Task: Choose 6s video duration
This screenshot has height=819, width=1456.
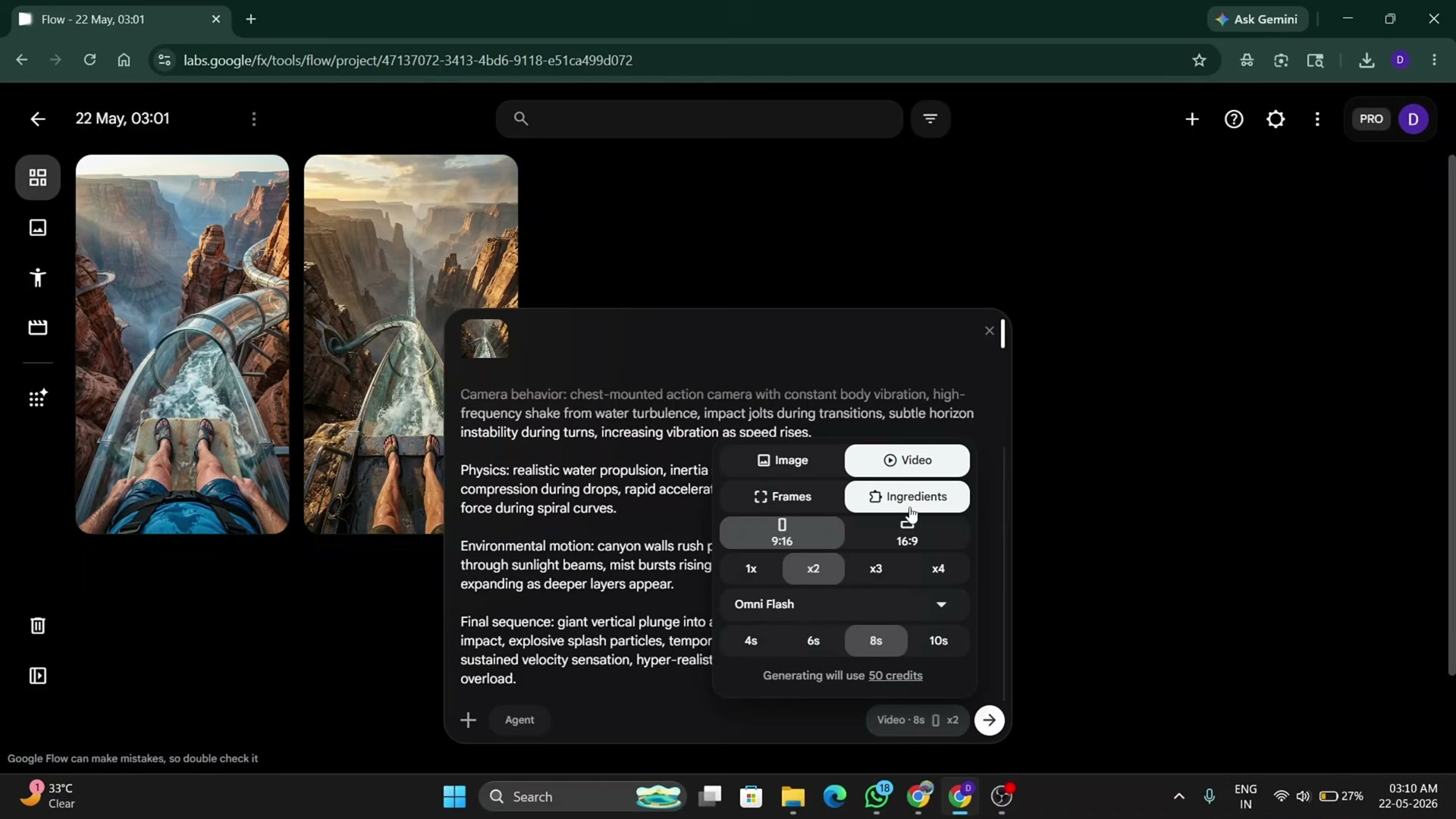Action: (x=813, y=641)
